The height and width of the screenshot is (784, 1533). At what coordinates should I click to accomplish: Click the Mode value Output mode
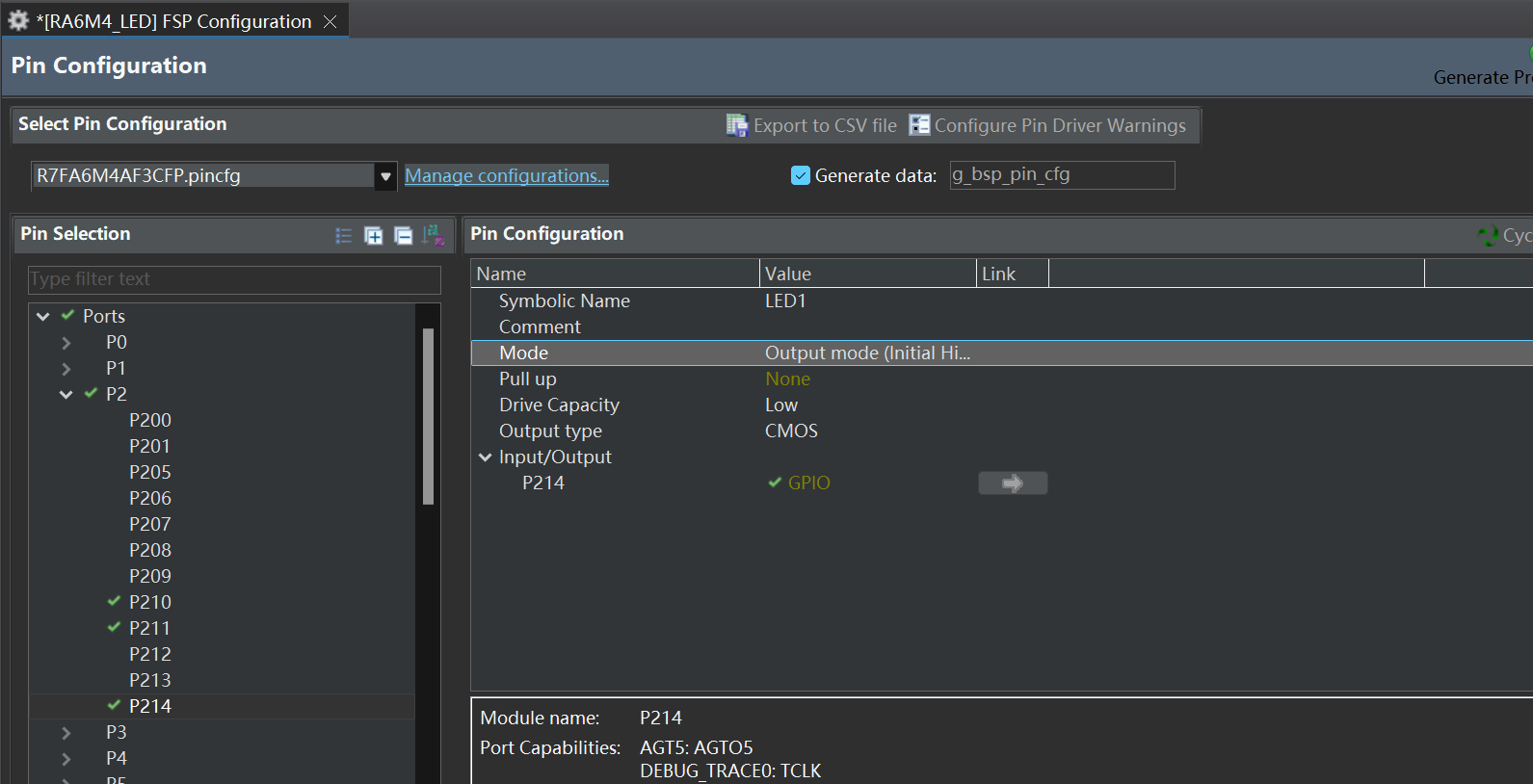tap(867, 353)
